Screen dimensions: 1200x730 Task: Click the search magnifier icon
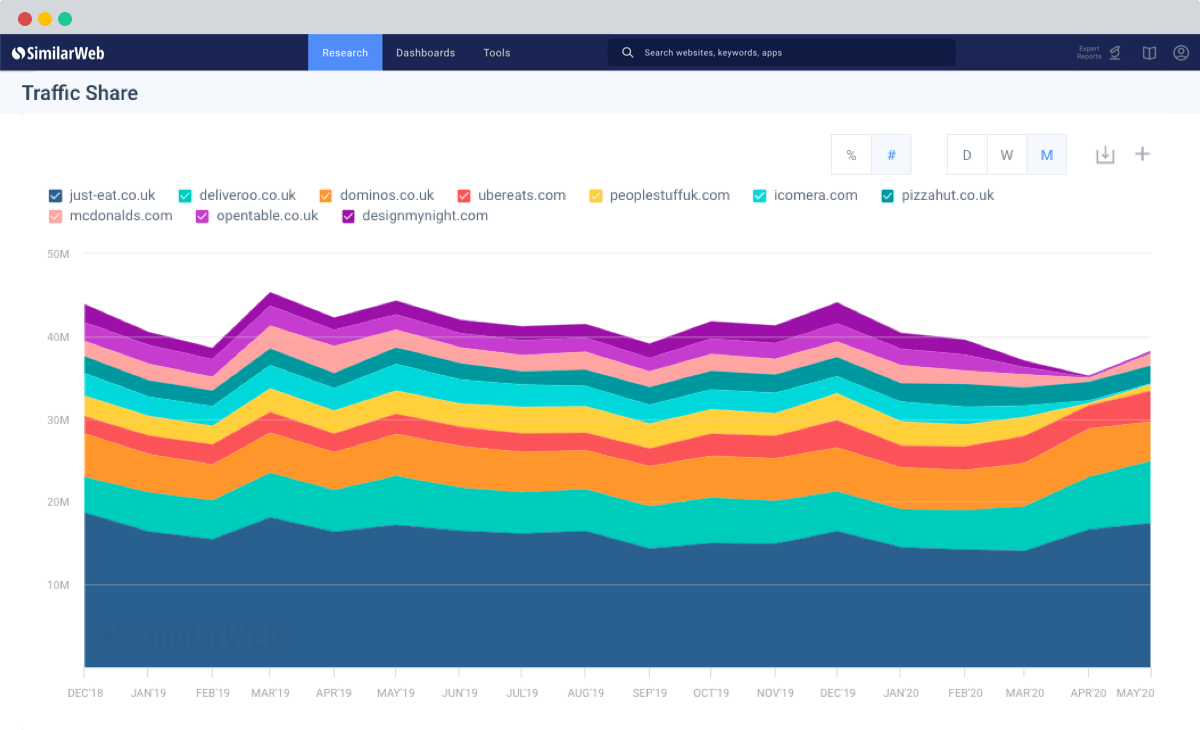coord(628,53)
